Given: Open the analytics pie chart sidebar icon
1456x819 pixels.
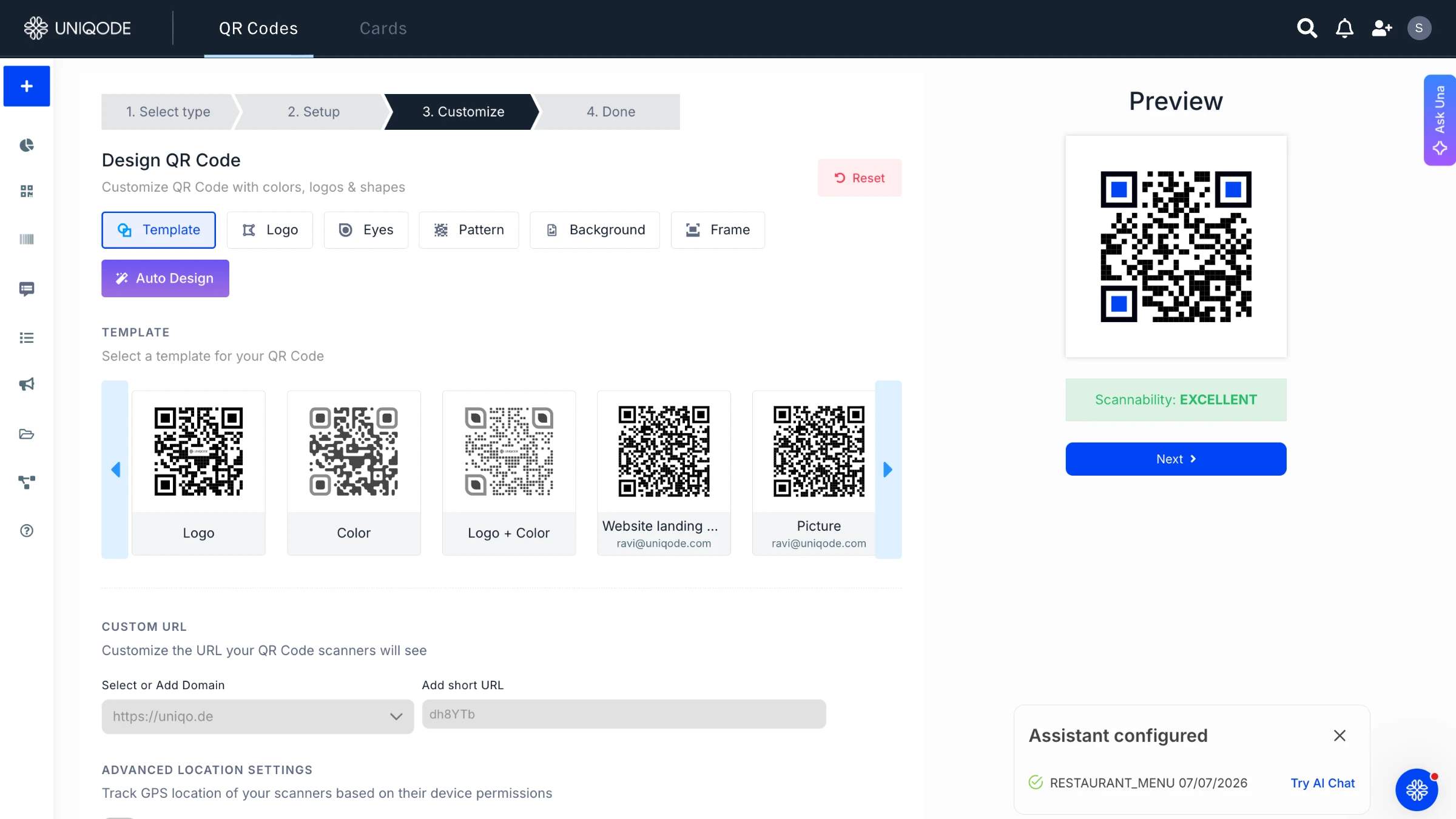Looking at the screenshot, I should 27,145.
